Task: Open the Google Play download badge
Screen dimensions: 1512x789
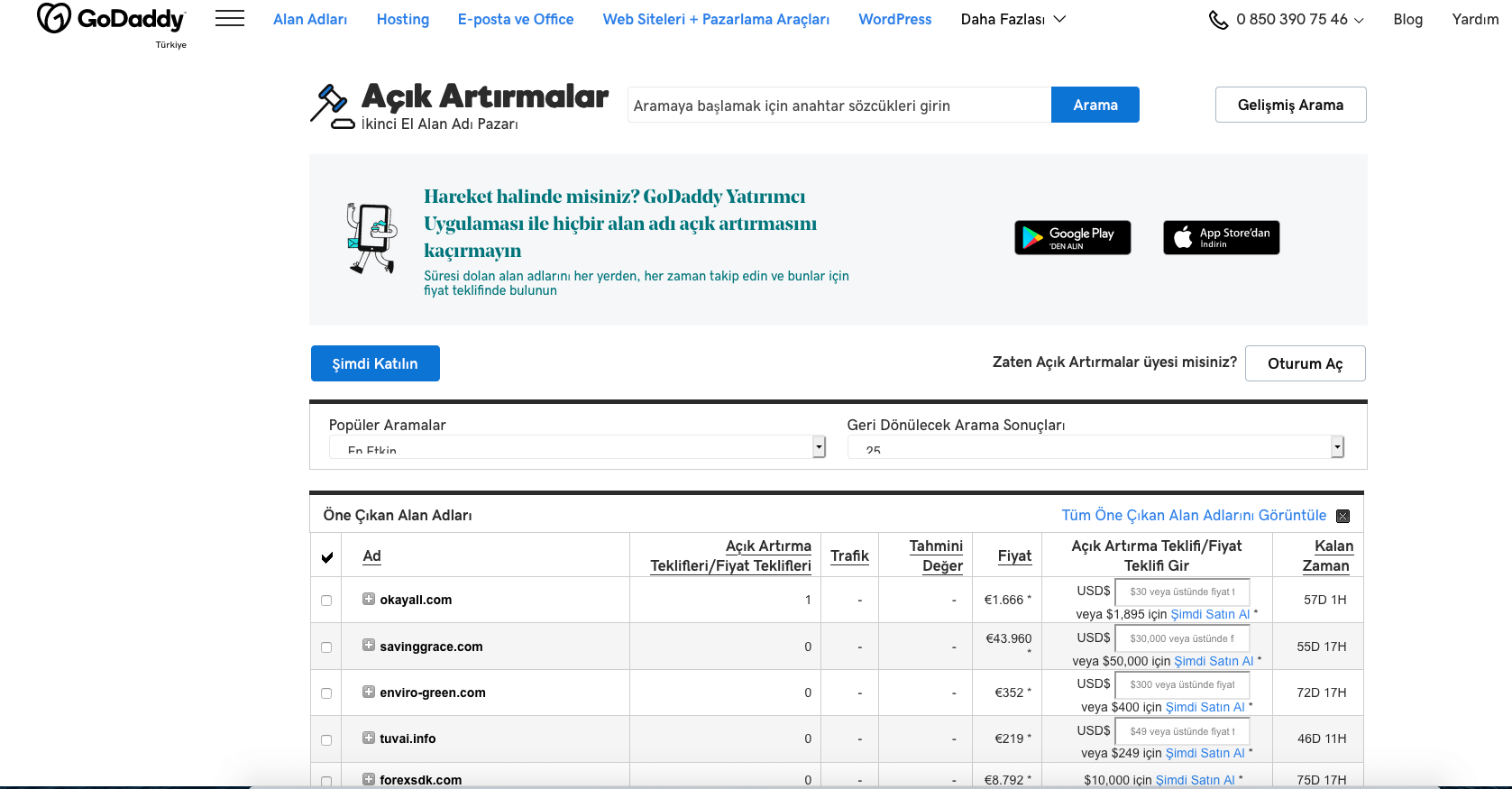Action: [1073, 238]
